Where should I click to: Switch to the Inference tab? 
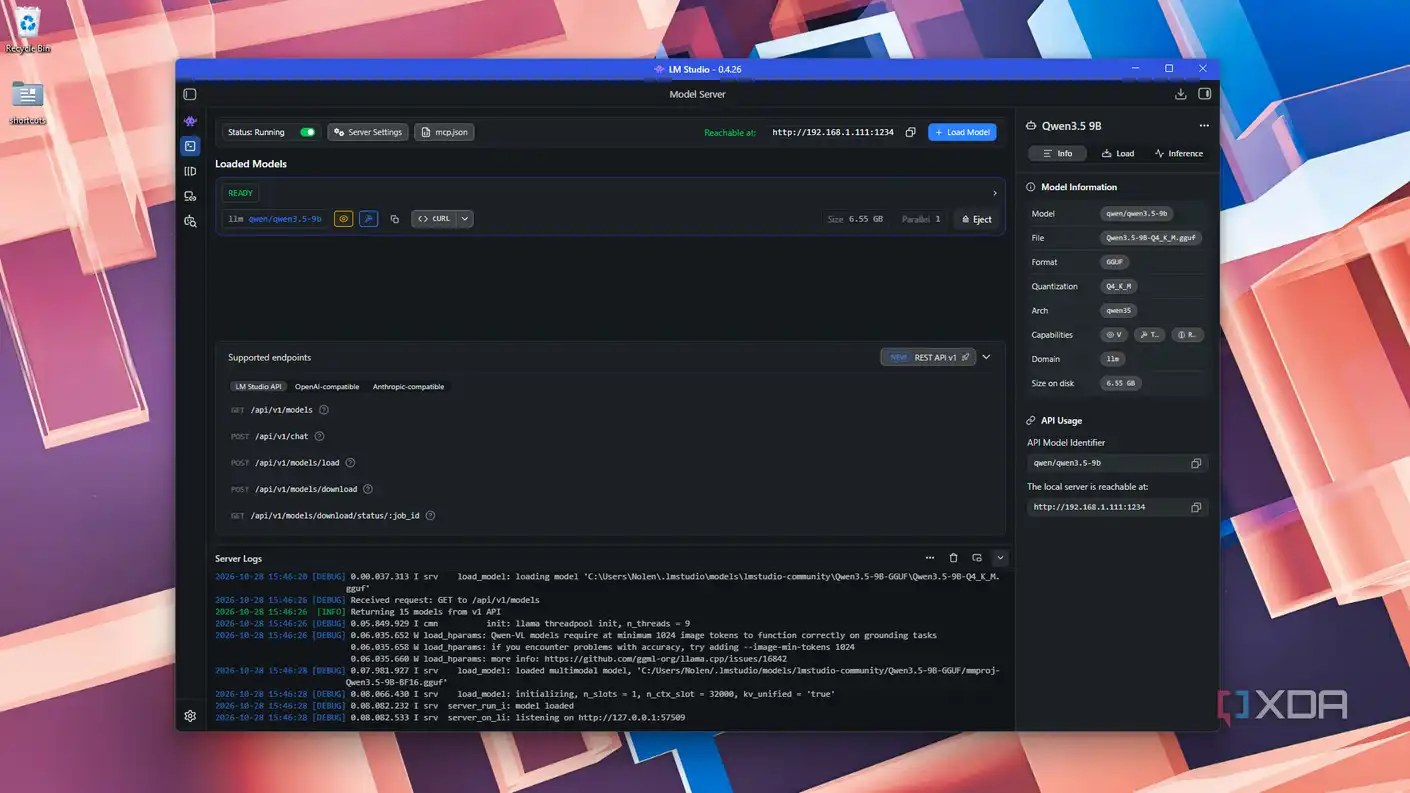(x=1179, y=153)
